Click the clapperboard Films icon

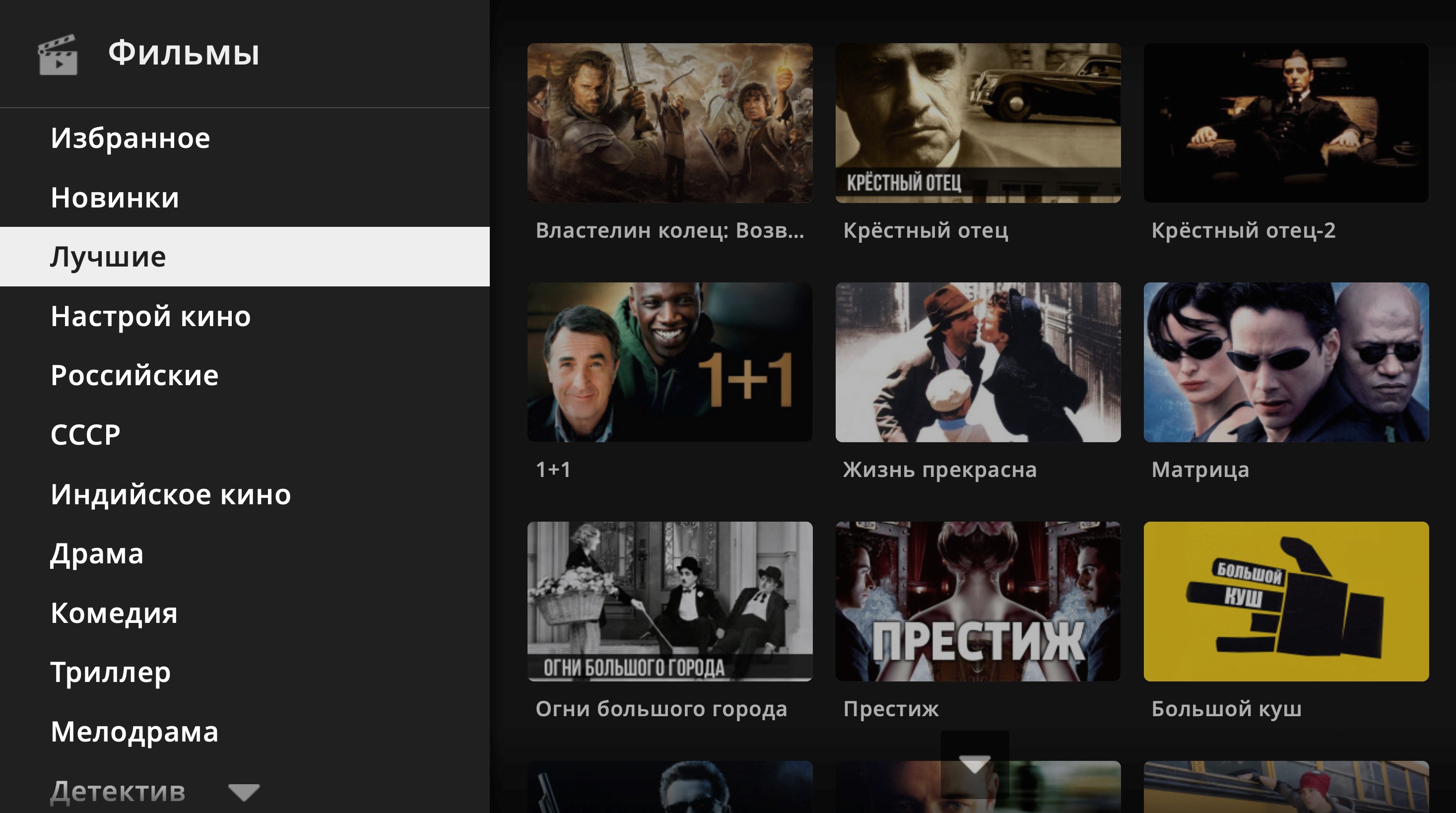(x=58, y=54)
